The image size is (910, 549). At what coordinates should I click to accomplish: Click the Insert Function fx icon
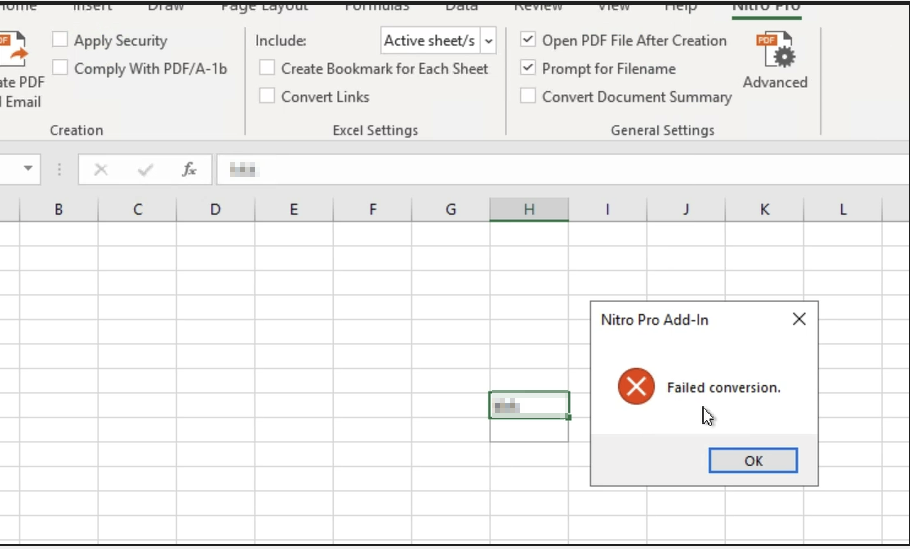pos(189,169)
